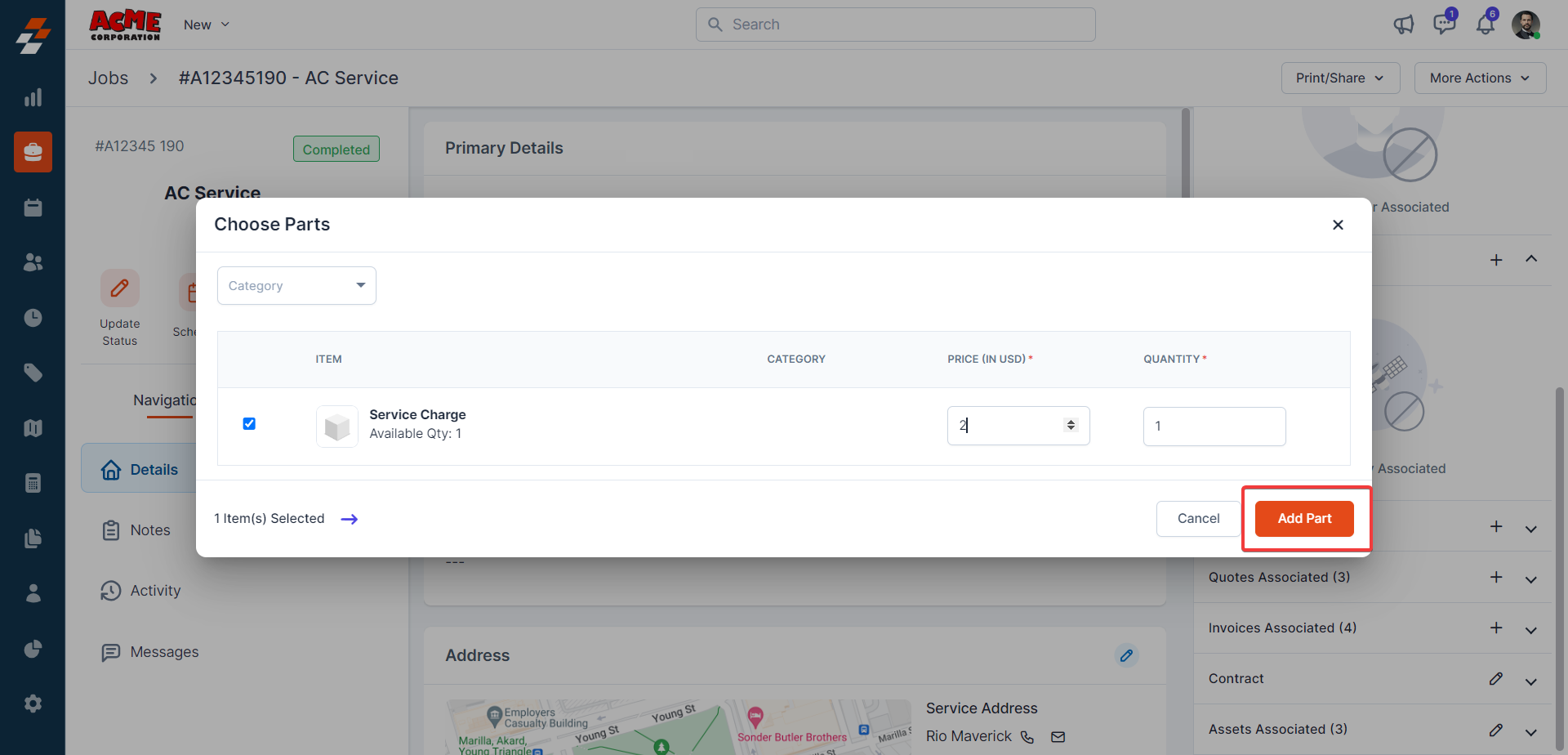Uncheck the Service Charge checkbox
This screenshot has width=1568, height=755.
(x=249, y=423)
